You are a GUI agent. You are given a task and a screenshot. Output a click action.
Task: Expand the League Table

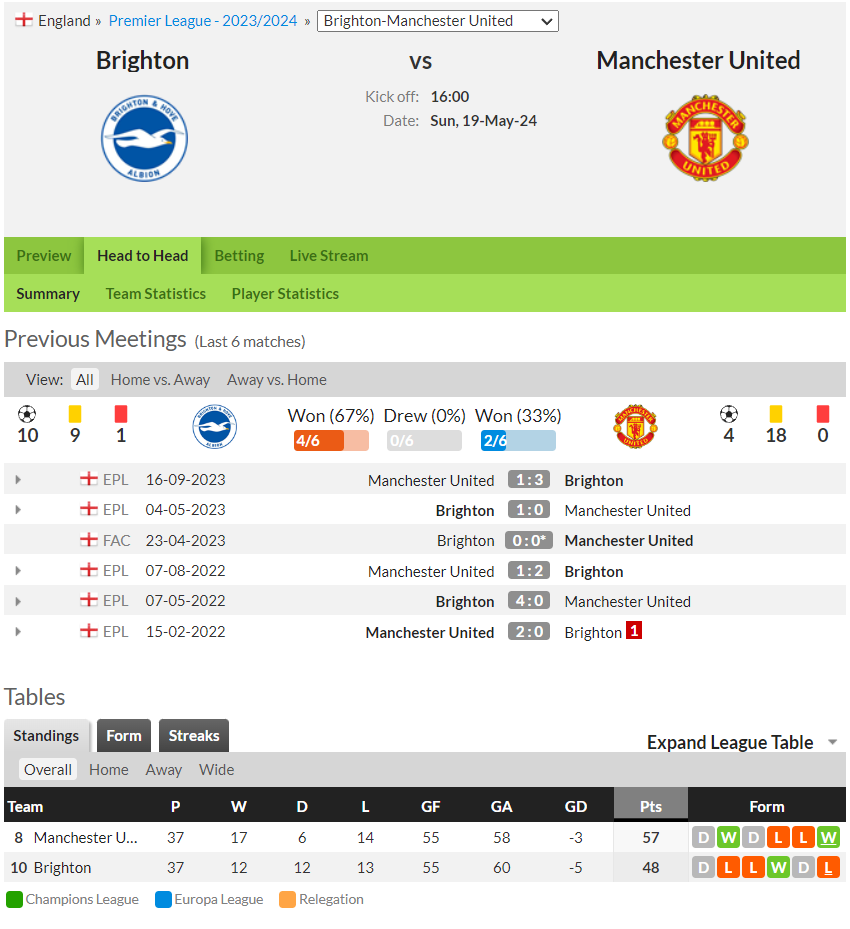click(742, 742)
